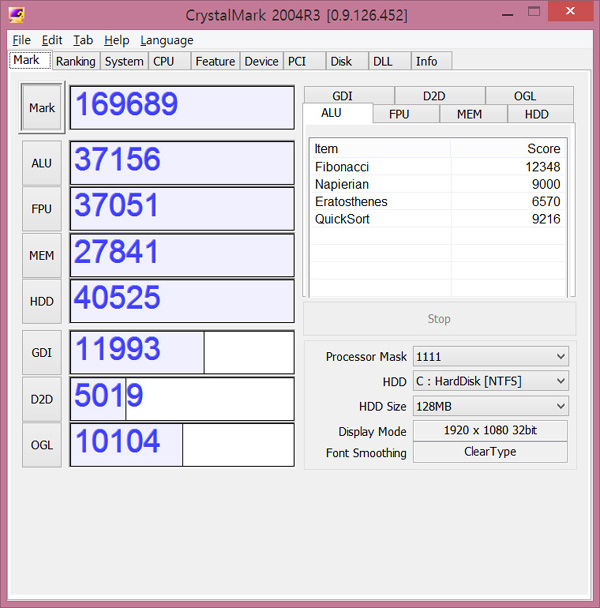Screen dimensions: 600x608
Task: Switch to the CPU tab
Action: [169, 61]
